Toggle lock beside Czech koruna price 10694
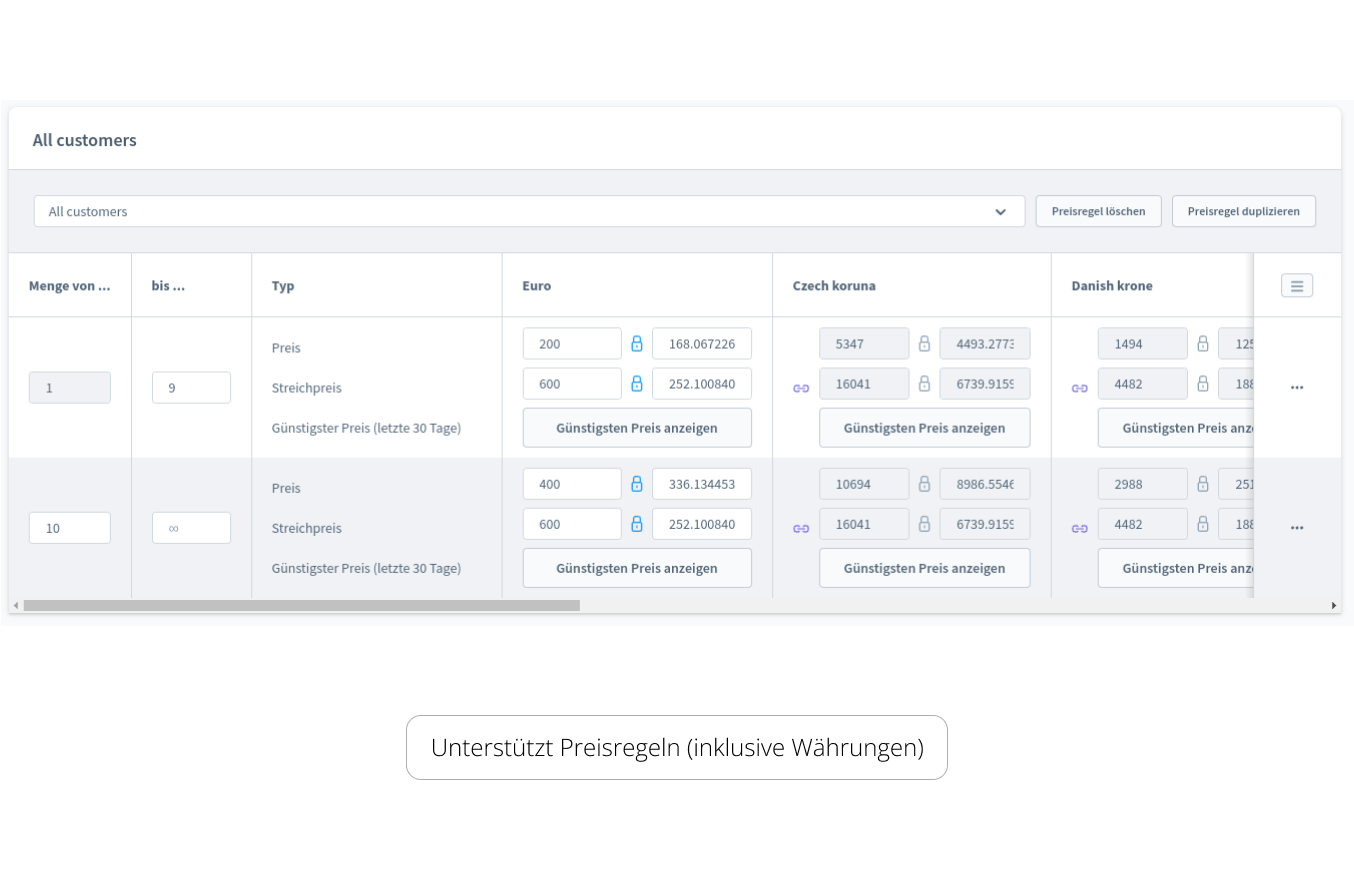The image size is (1354, 880). [925, 484]
